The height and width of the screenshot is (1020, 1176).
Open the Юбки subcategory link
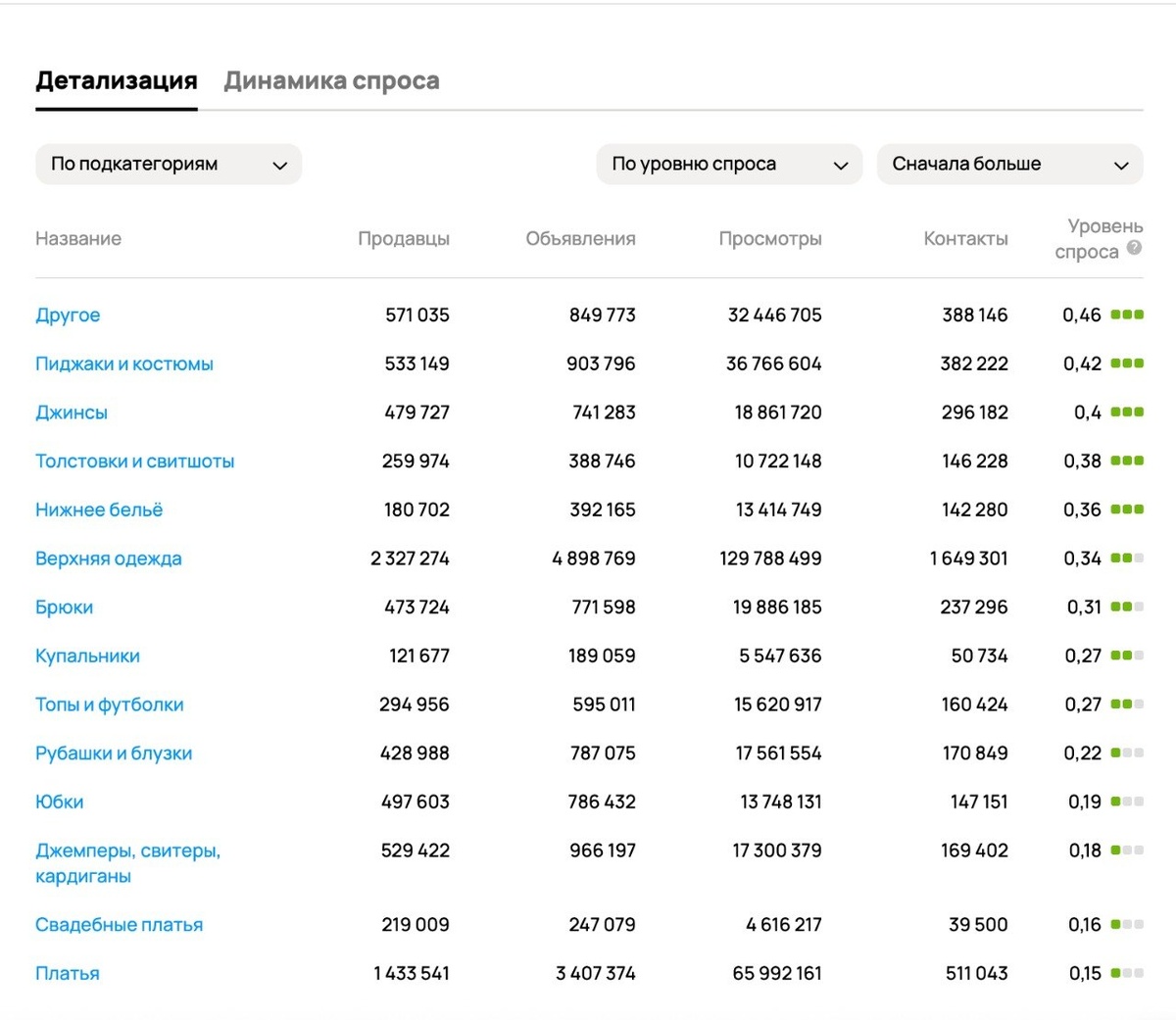pyautogui.click(x=60, y=802)
